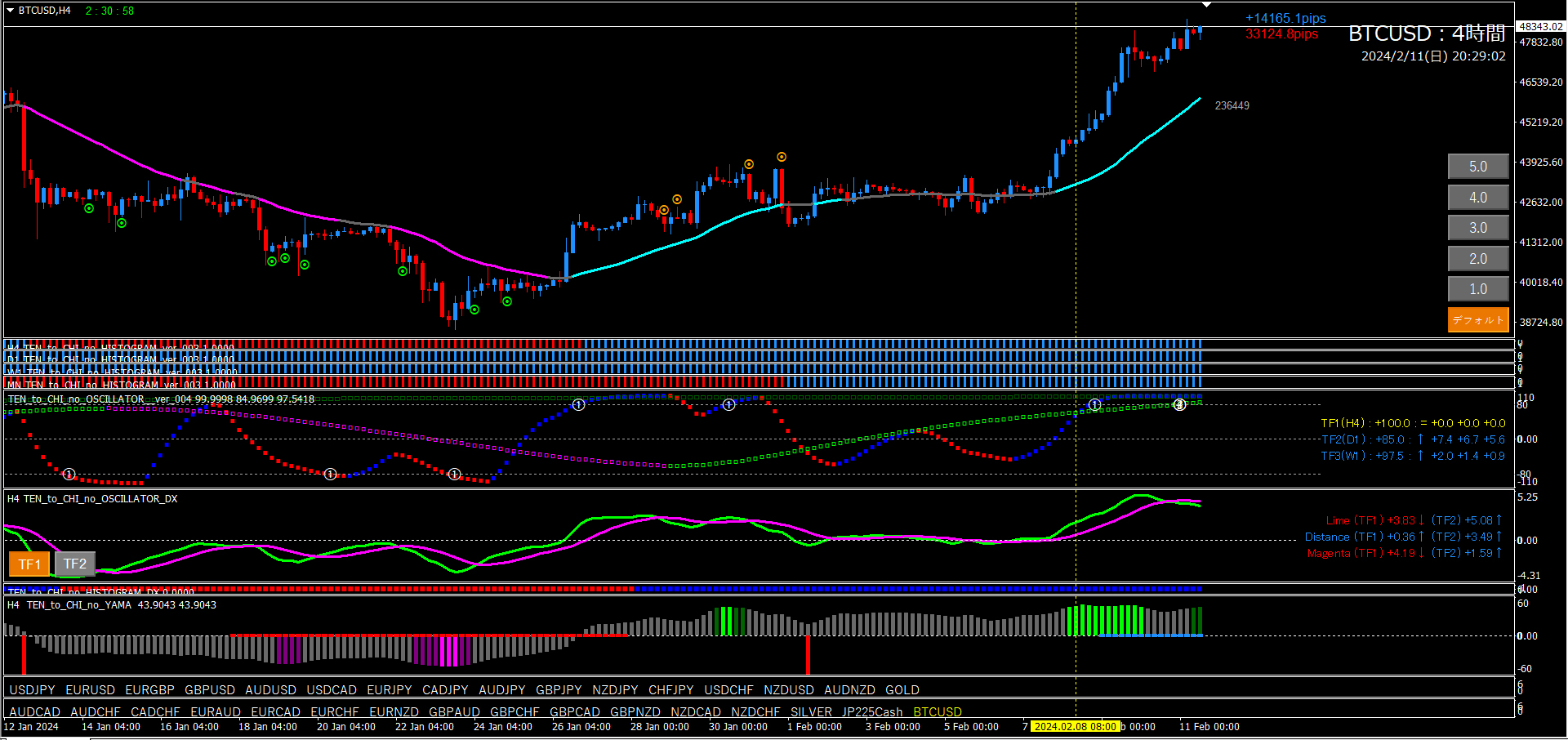Image resolution: width=1568 pixels, height=740 pixels.
Task: Click the SILVER symbol button
Action: (811, 712)
